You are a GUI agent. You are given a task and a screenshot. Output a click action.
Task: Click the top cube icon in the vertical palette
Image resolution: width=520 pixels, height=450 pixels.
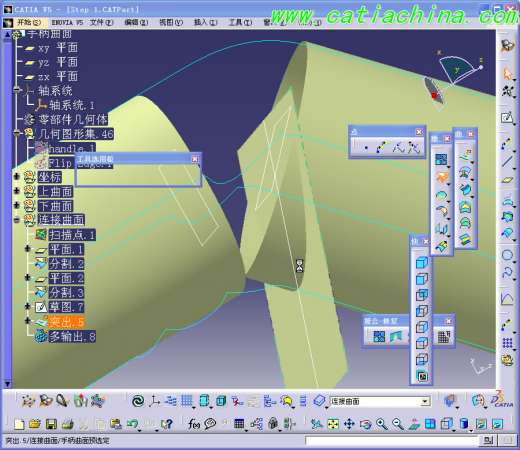tap(422, 263)
